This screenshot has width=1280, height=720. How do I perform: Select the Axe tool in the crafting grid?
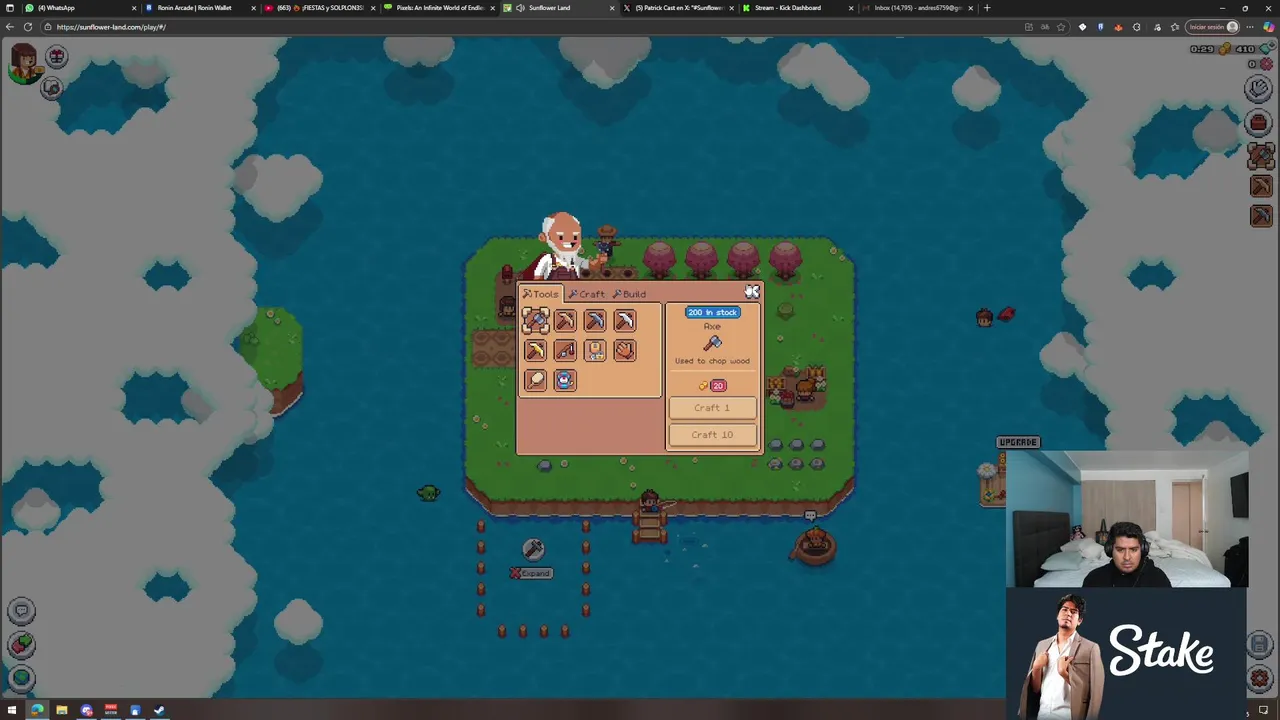pos(535,320)
